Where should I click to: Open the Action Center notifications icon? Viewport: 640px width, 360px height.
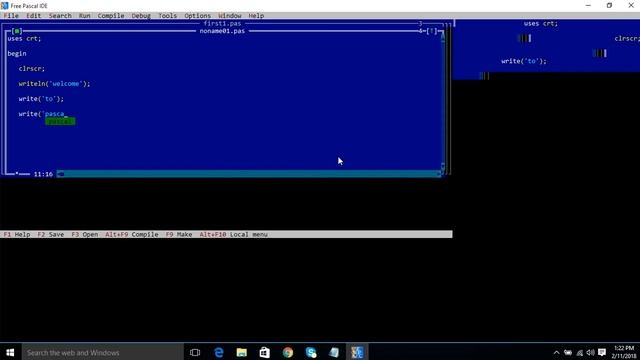tap(602, 352)
